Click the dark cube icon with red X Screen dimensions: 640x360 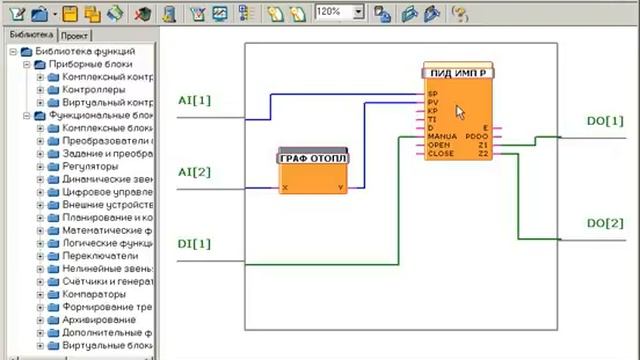tap(143, 14)
